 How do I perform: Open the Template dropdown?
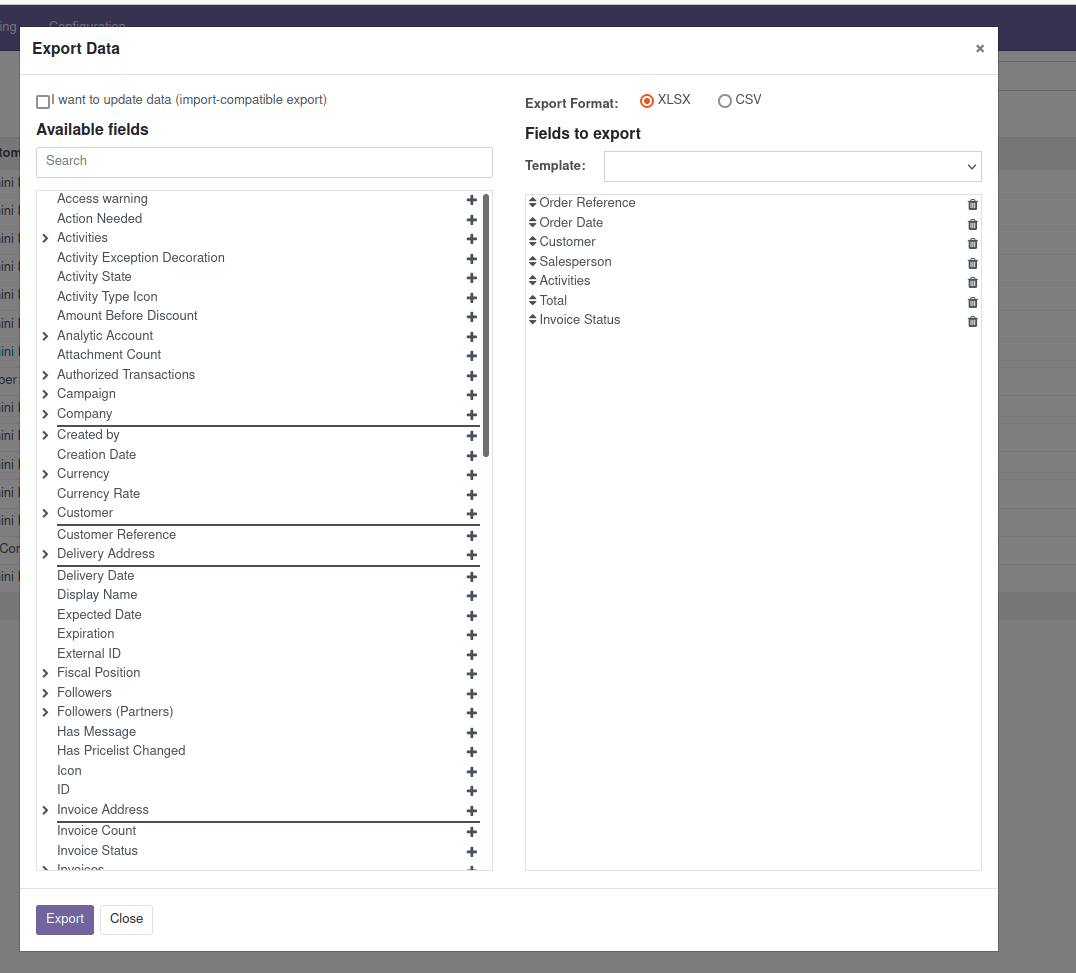pyautogui.click(x=793, y=167)
